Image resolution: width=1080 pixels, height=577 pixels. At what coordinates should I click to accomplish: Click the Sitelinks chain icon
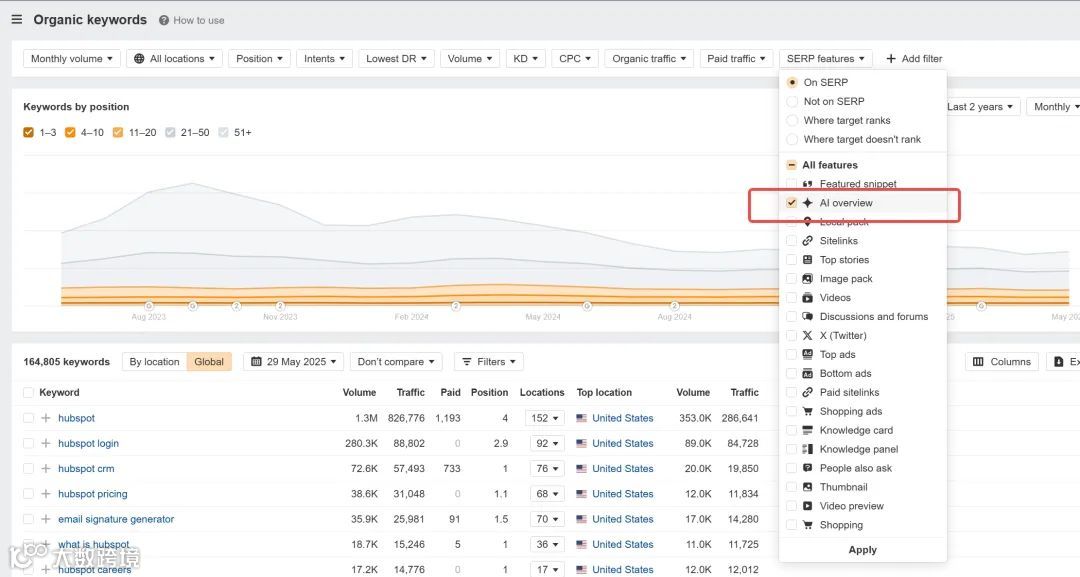[807, 241]
